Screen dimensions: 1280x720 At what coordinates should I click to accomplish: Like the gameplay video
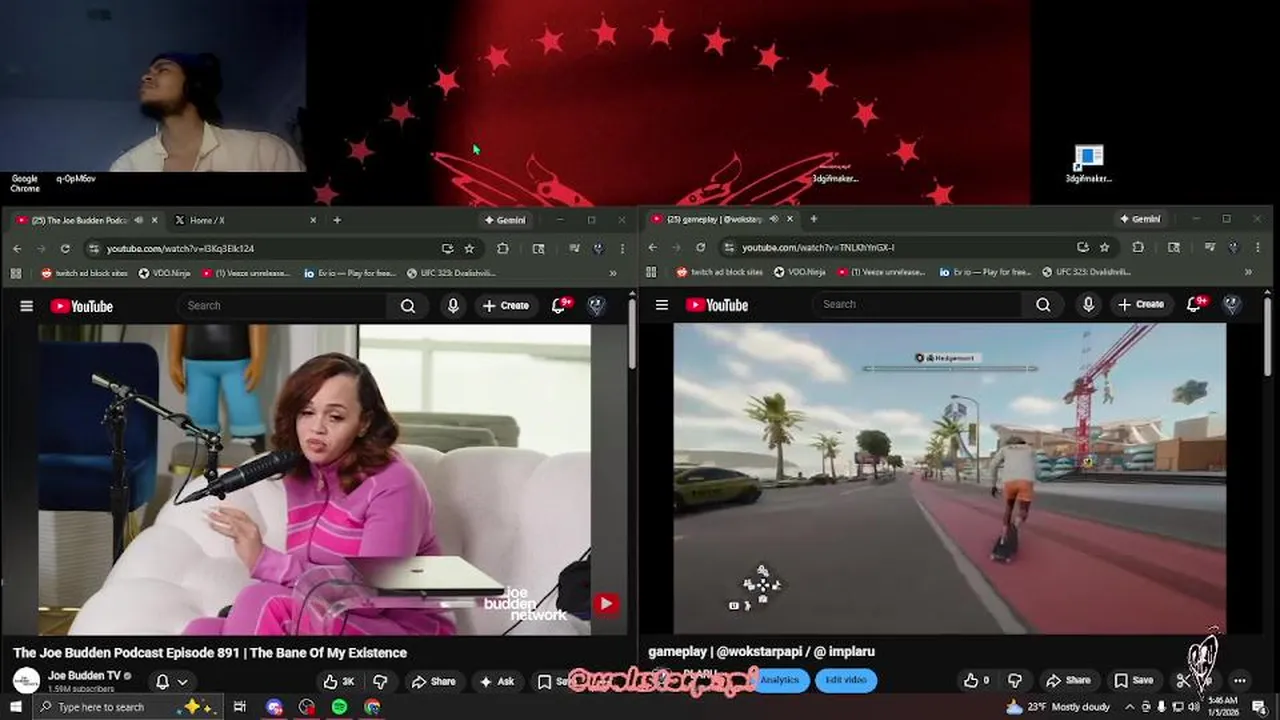(x=977, y=680)
